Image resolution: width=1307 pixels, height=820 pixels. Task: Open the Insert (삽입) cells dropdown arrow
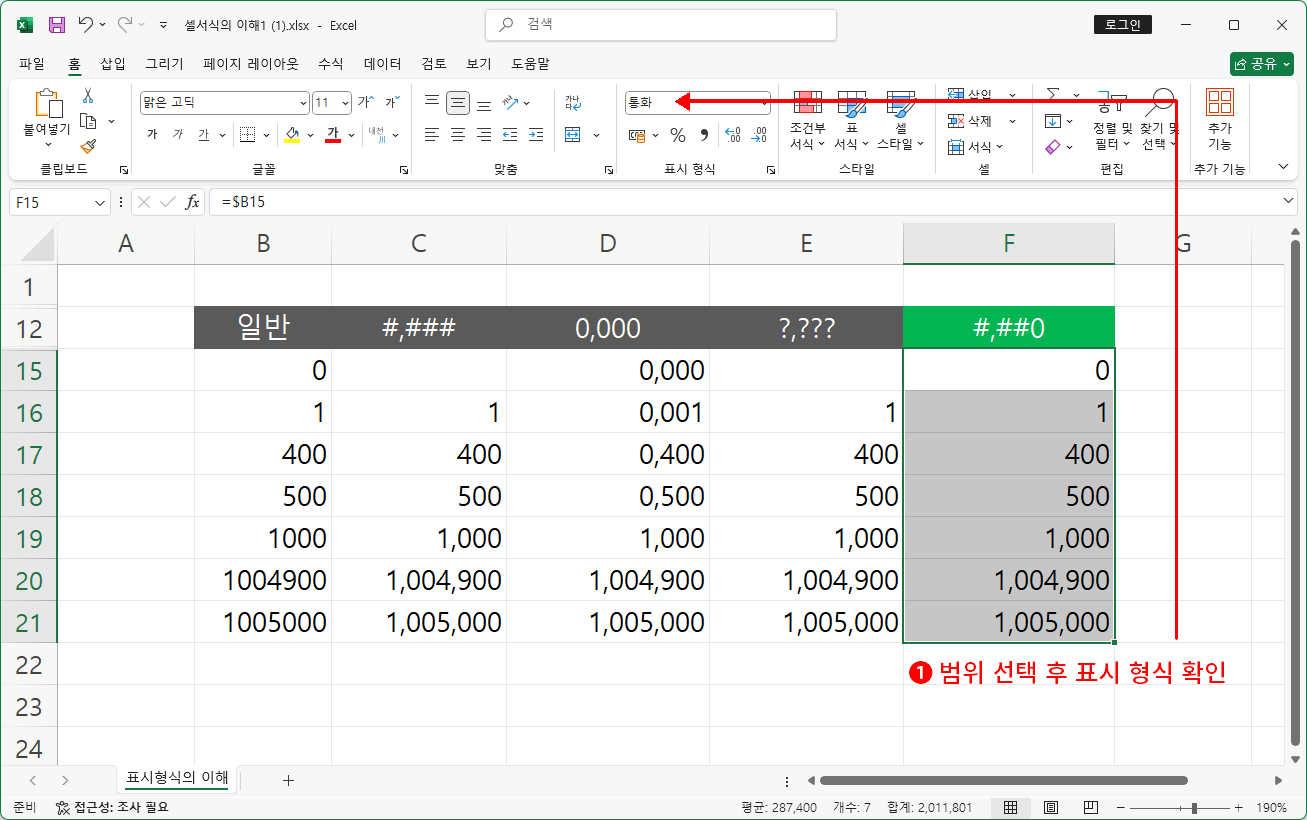[x=1013, y=95]
